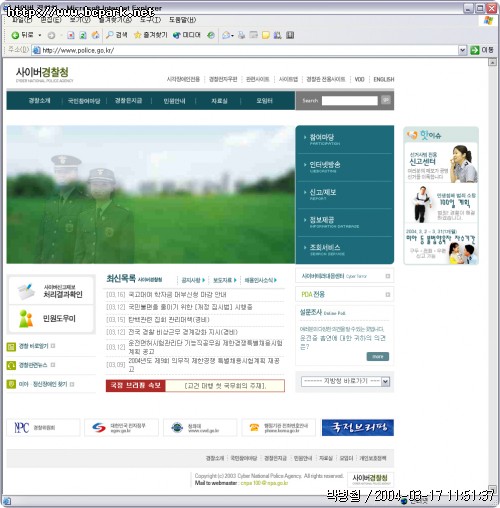Show browsing History from toolbar icon
Viewport: 500px width, 508px height.
211,35
